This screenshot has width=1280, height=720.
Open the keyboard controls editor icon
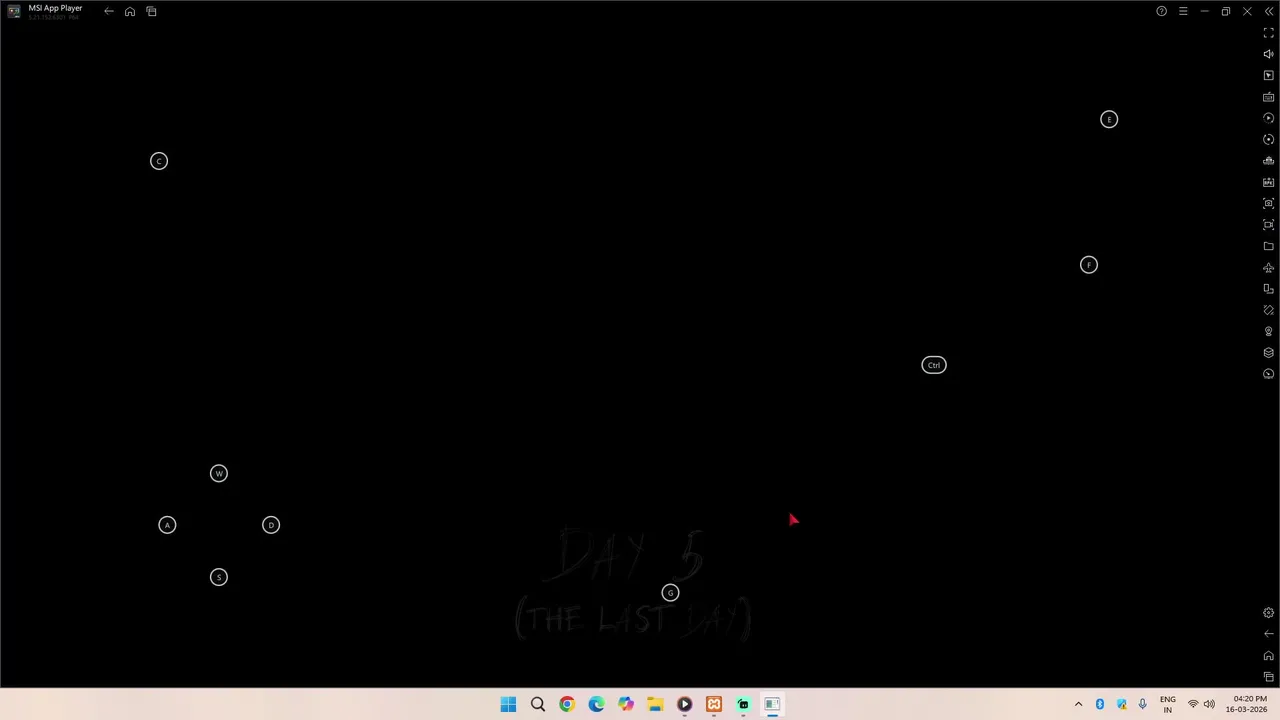(1269, 97)
